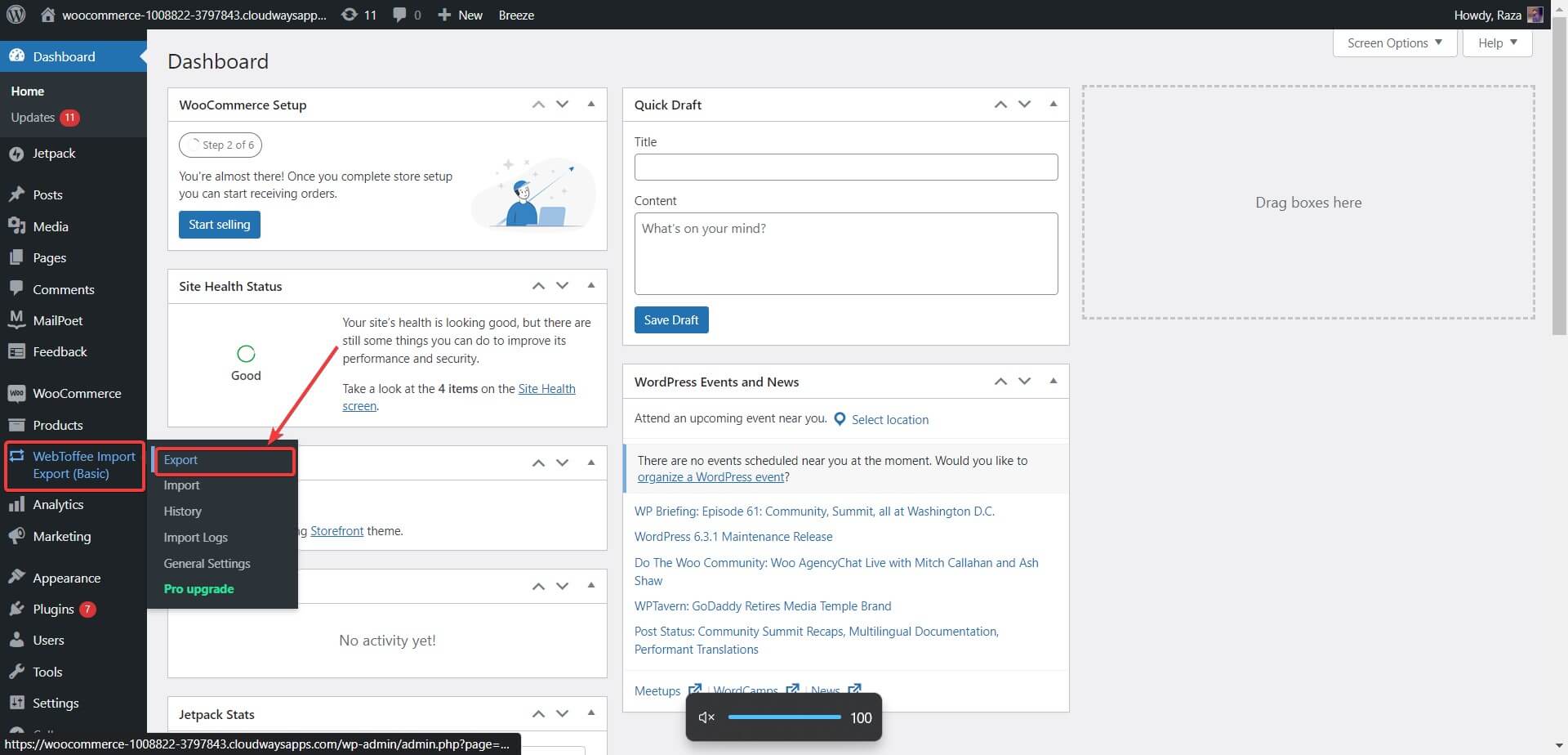Select Import in the WebToffee submenu
1568x755 pixels.
(x=181, y=485)
